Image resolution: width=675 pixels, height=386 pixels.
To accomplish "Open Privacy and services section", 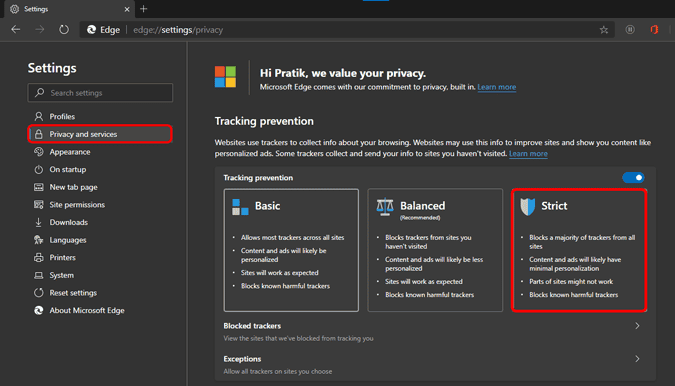I will tap(100, 134).
